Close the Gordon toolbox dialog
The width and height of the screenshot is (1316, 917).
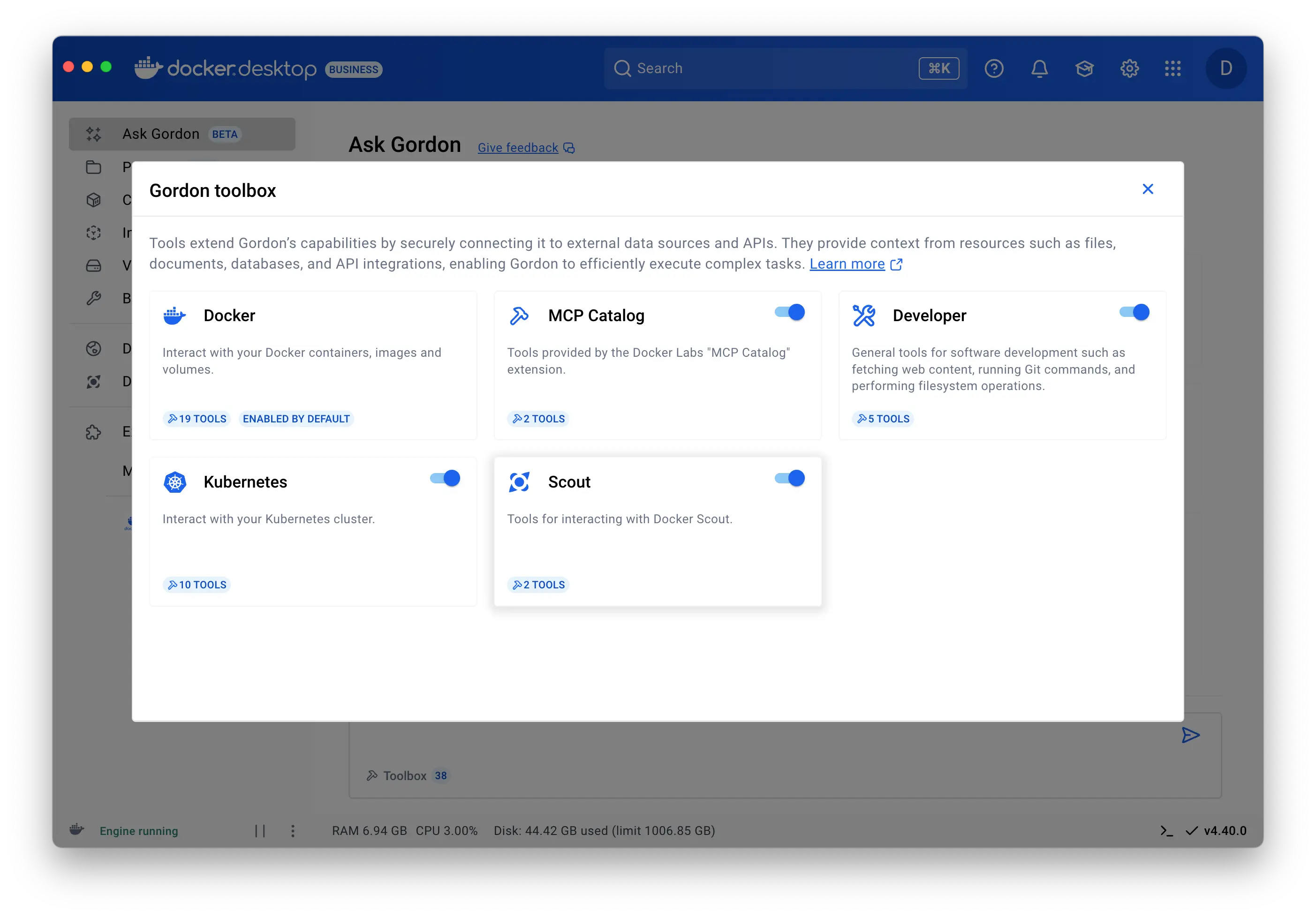click(1148, 189)
